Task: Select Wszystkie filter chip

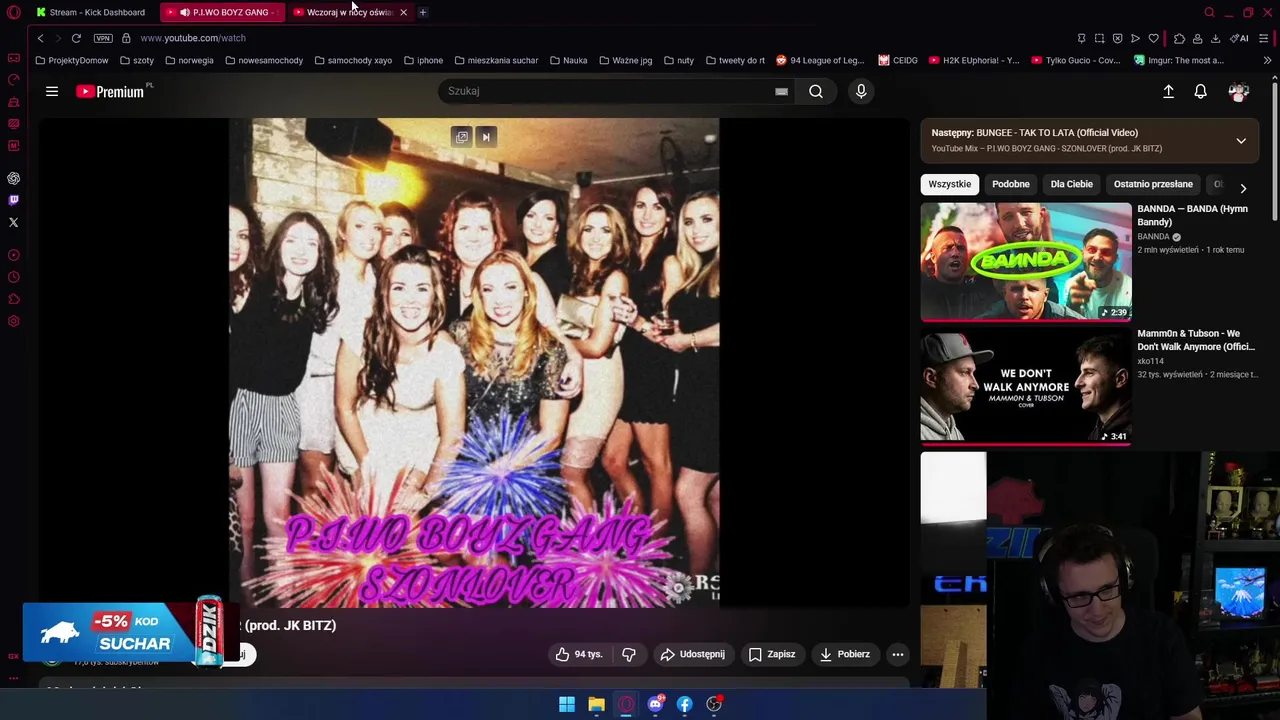Action: (x=949, y=184)
